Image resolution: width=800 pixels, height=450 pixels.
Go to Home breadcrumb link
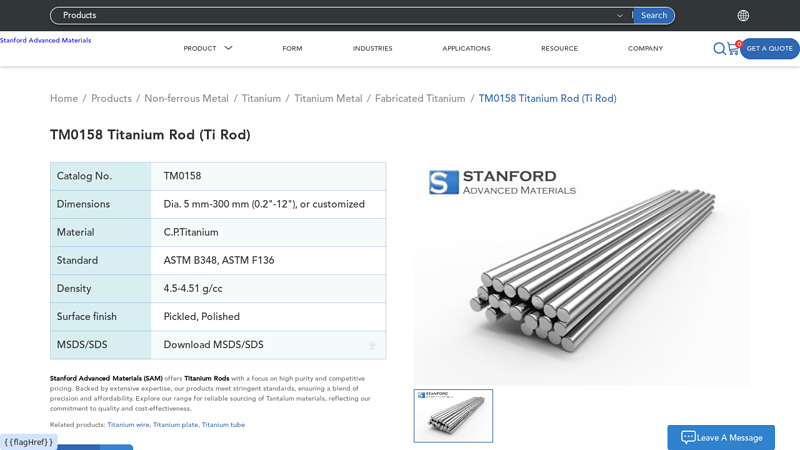[x=64, y=98]
